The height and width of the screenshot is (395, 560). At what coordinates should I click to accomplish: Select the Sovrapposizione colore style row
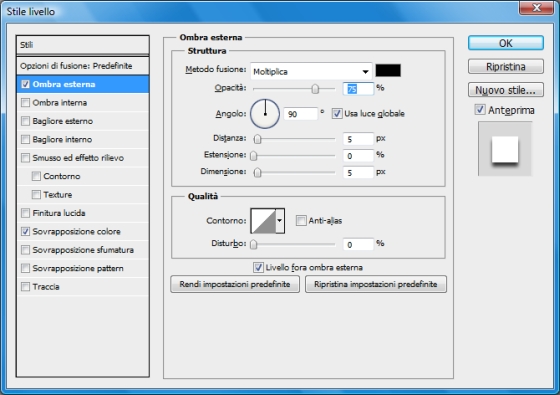click(82, 231)
